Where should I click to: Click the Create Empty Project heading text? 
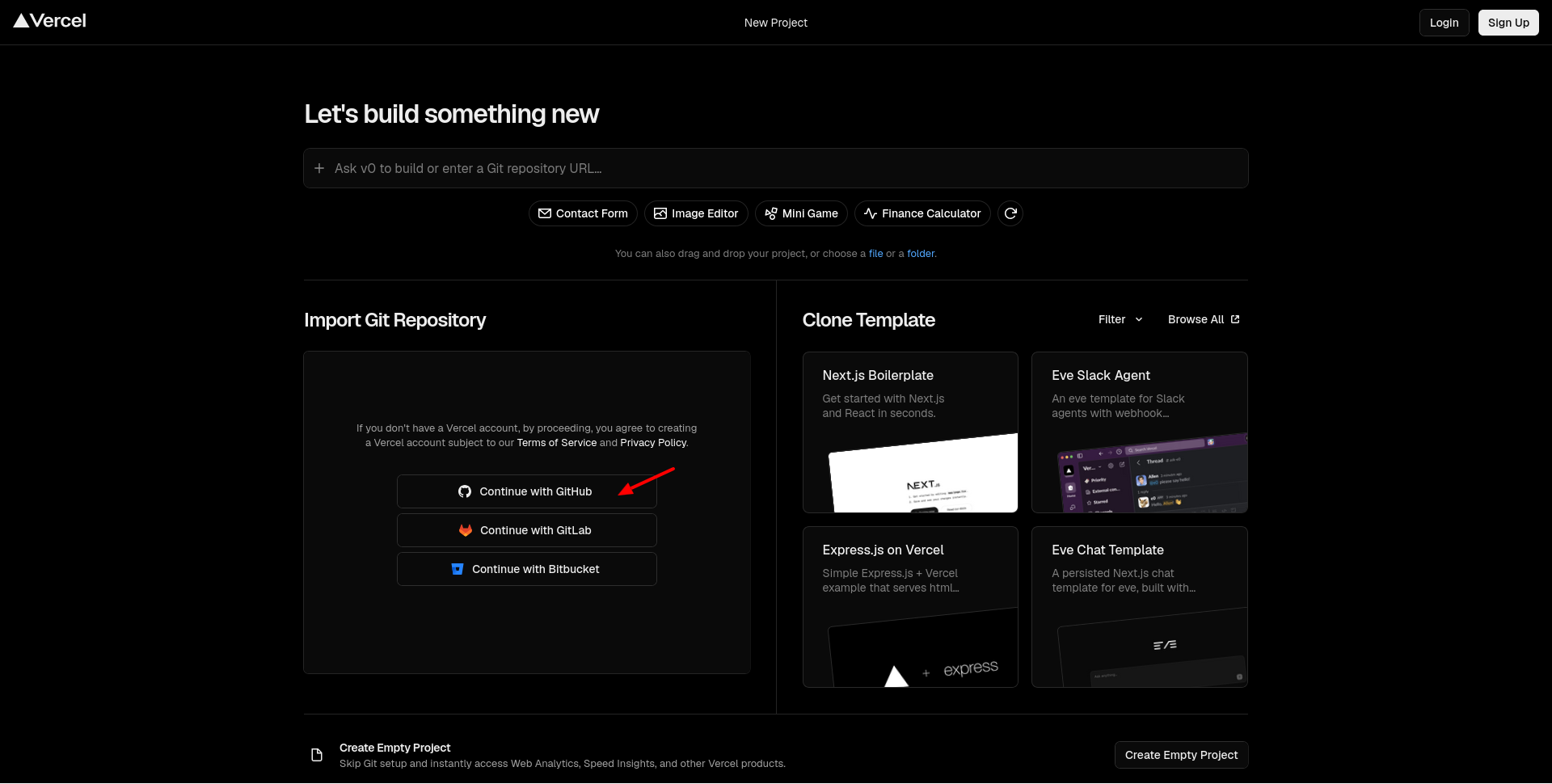pyautogui.click(x=395, y=748)
